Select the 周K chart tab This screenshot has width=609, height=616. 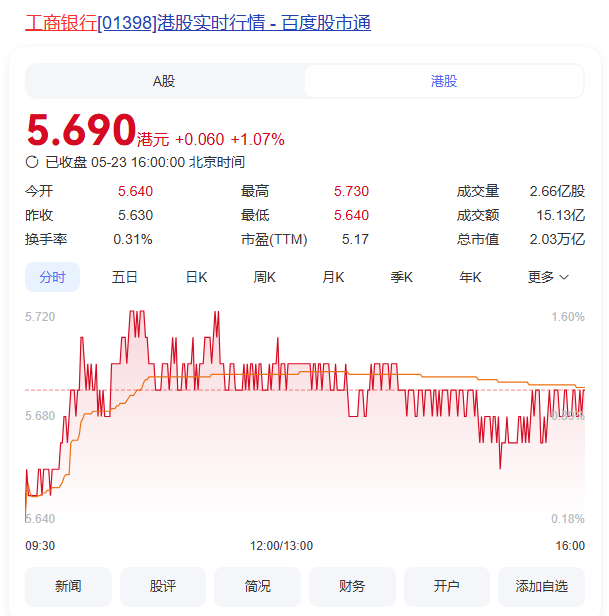click(264, 277)
